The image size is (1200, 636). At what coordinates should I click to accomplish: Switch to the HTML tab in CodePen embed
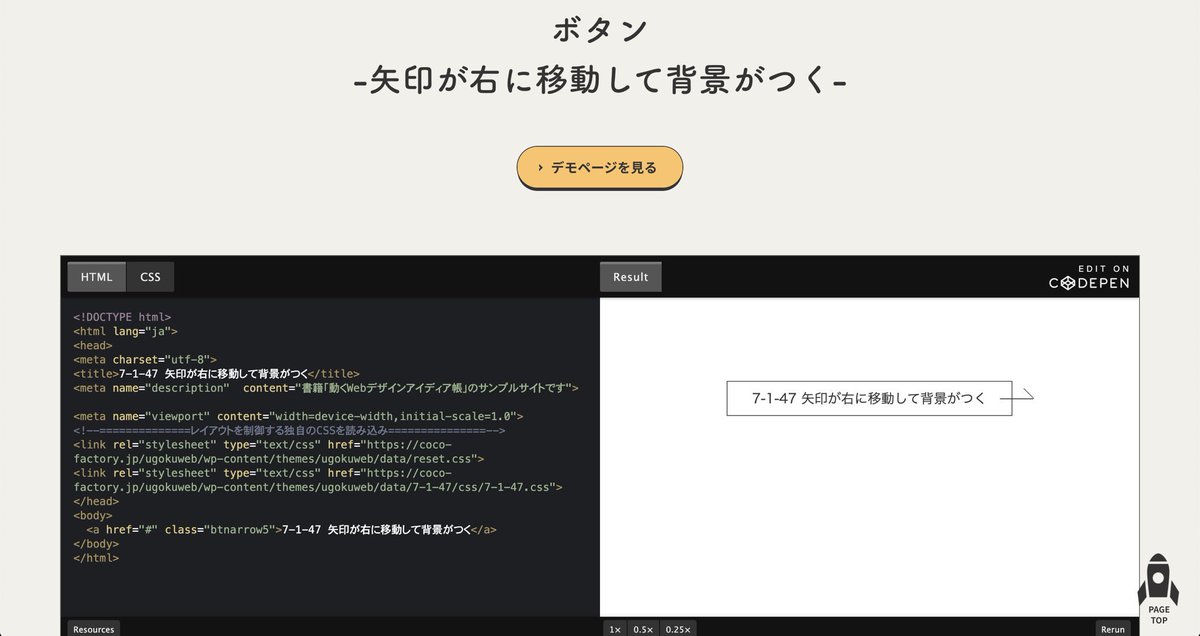[97, 277]
